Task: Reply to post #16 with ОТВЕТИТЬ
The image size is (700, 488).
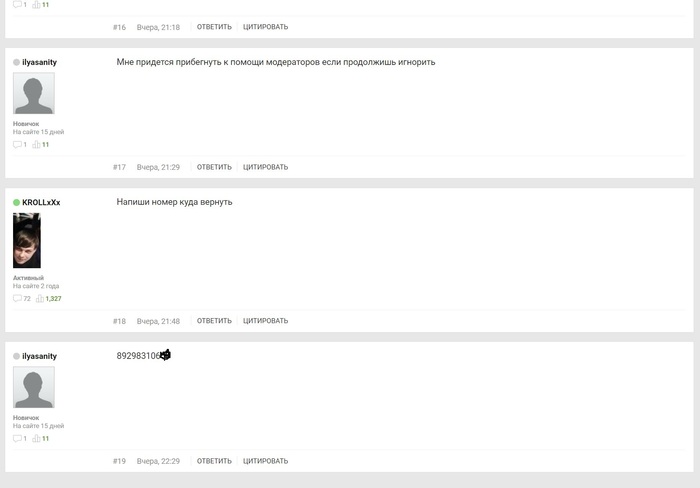Action: pyautogui.click(x=214, y=27)
